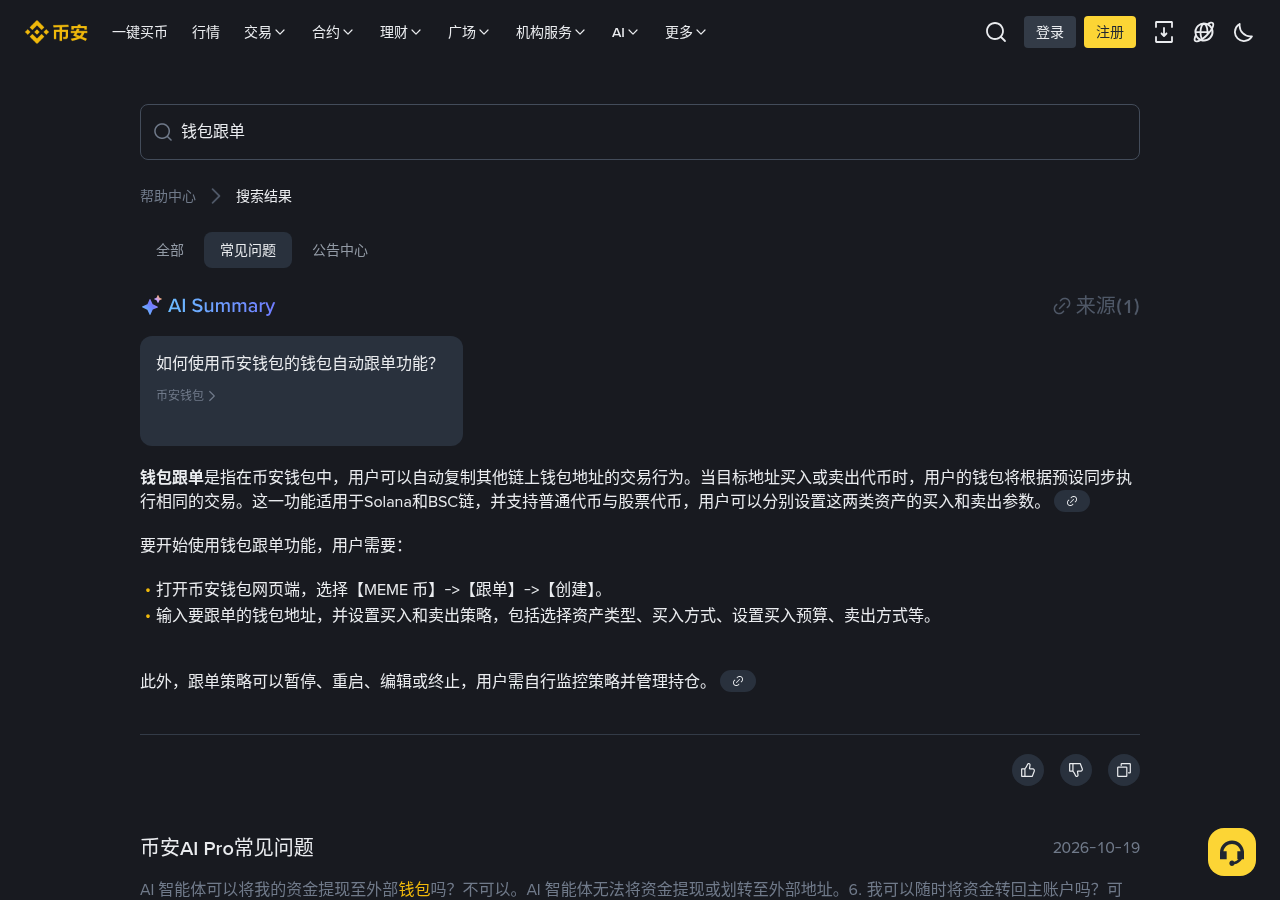Open the language globe icon
Image resolution: width=1280 pixels, height=900 pixels.
pyautogui.click(x=1204, y=32)
